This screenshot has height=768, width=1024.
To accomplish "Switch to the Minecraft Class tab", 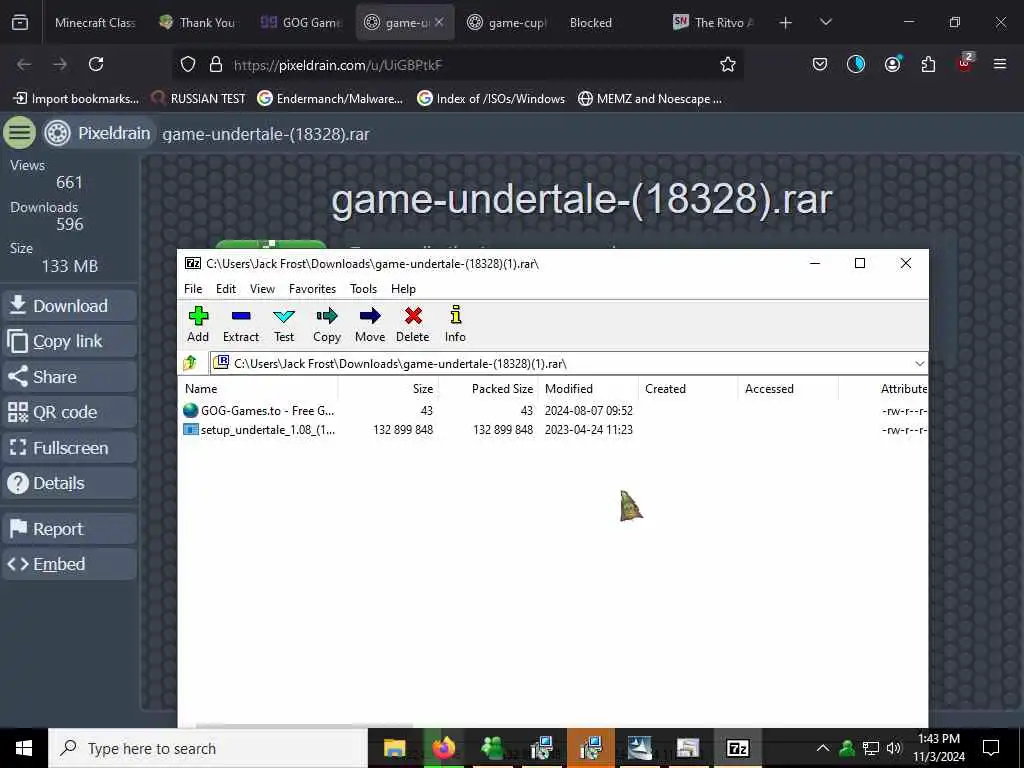I will pos(95,23).
